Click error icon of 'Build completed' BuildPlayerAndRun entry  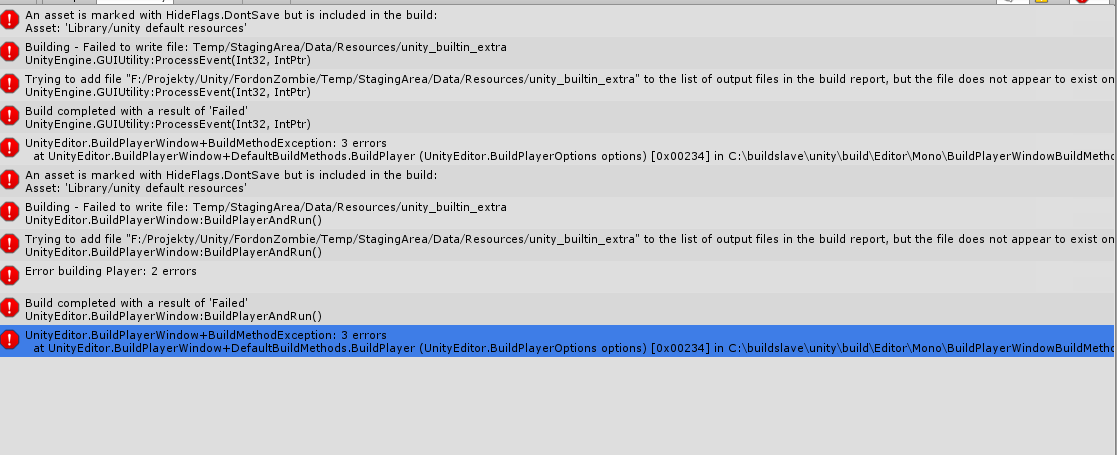11,308
